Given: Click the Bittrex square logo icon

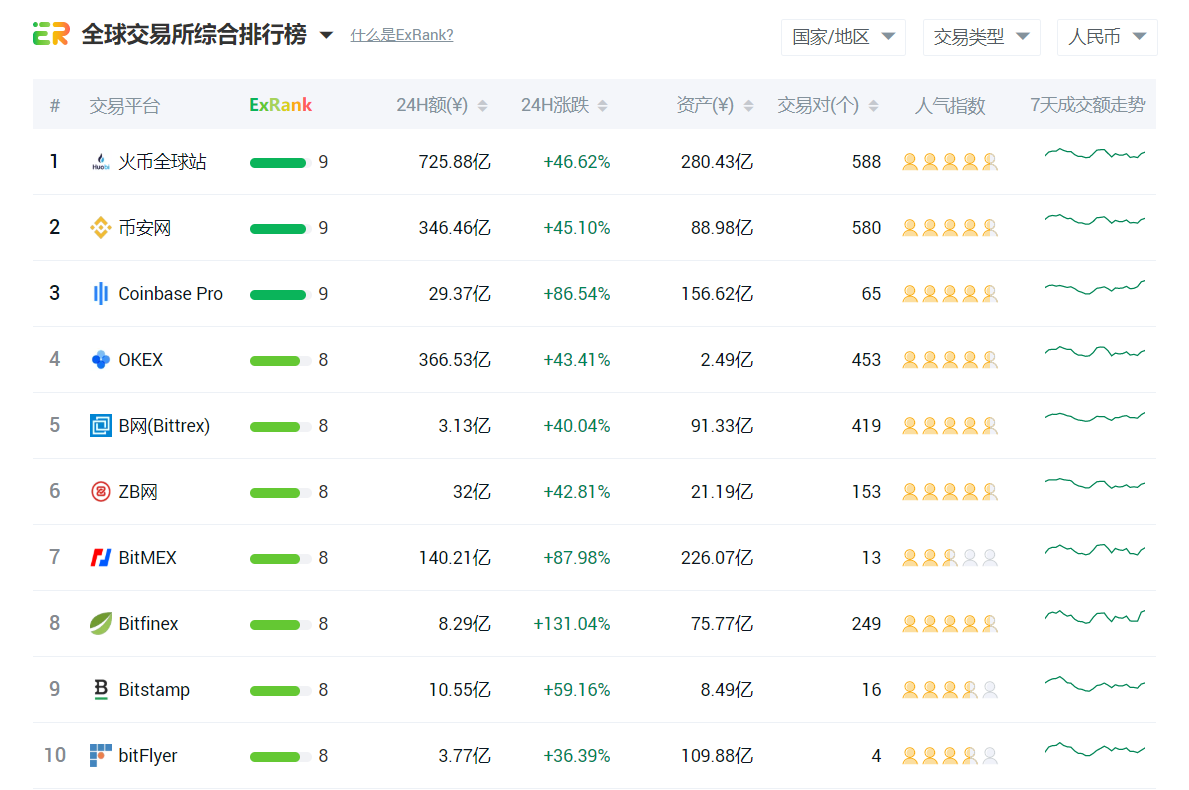Looking at the screenshot, I should point(100,425).
